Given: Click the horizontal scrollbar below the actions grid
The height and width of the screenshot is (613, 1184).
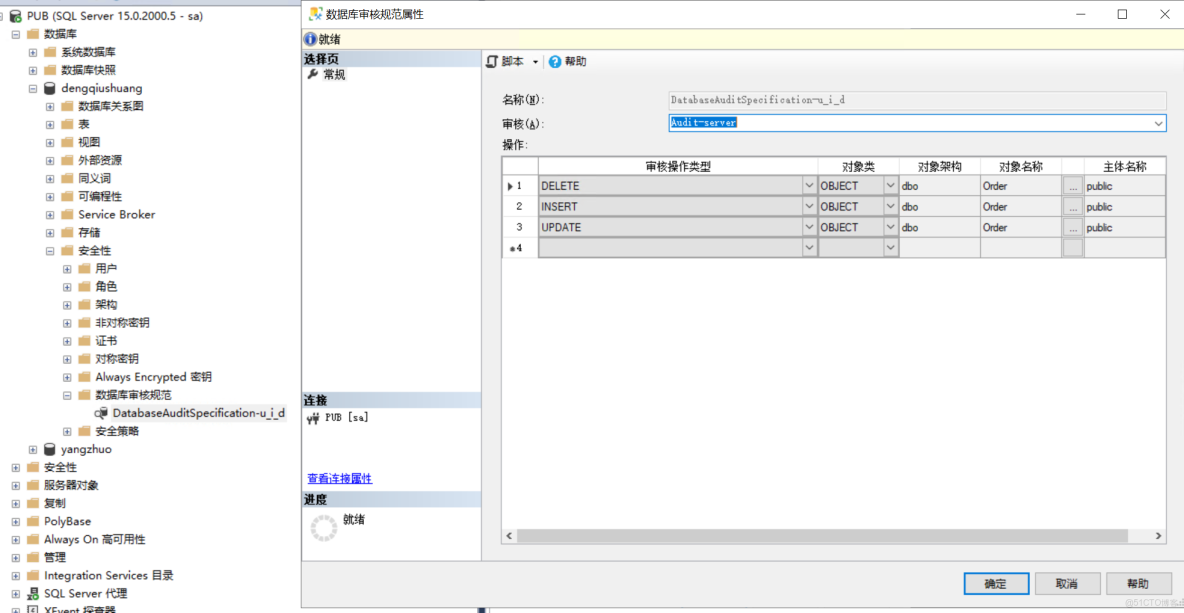Looking at the screenshot, I should 830,536.
